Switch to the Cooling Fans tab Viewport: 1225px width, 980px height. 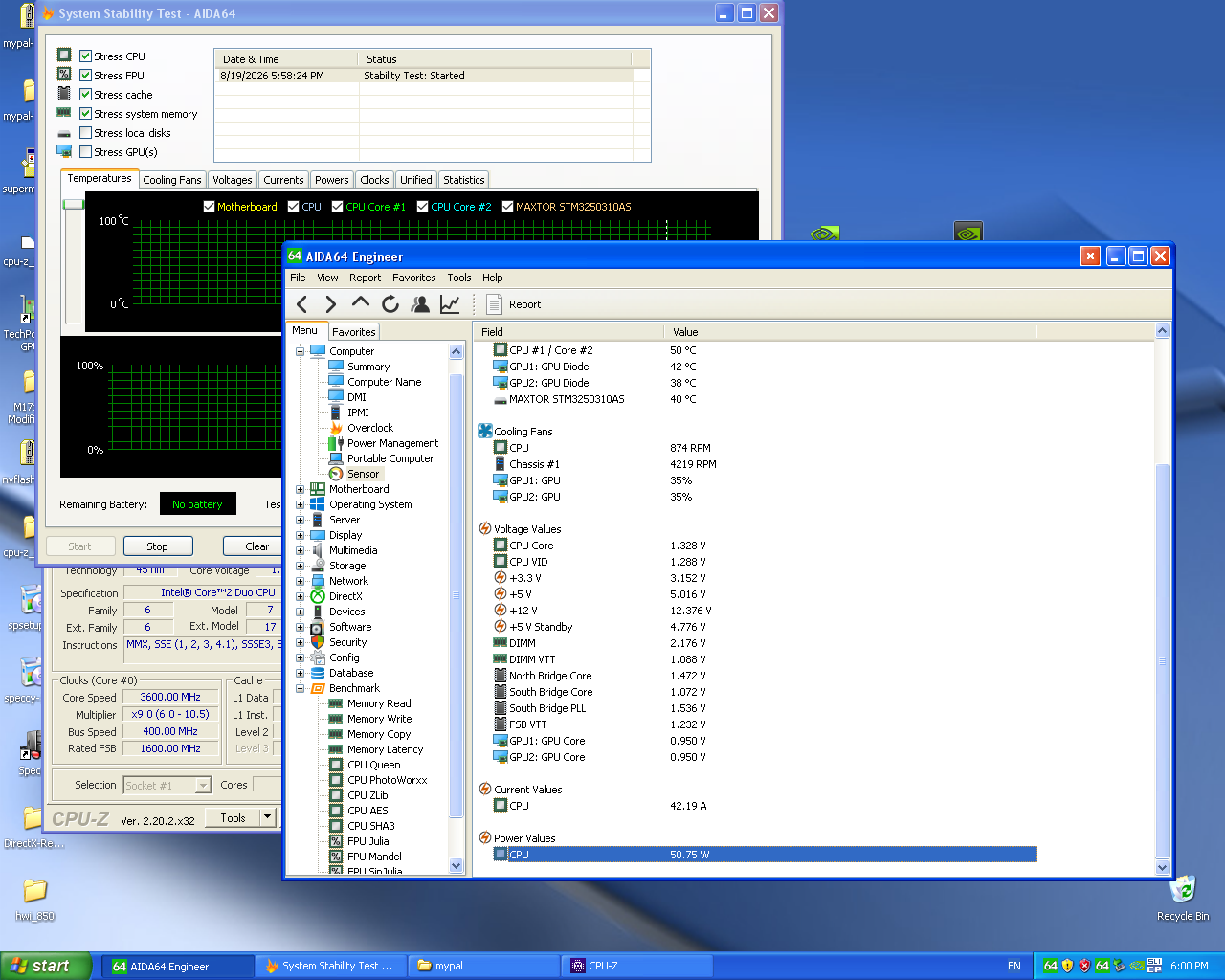pos(172,180)
